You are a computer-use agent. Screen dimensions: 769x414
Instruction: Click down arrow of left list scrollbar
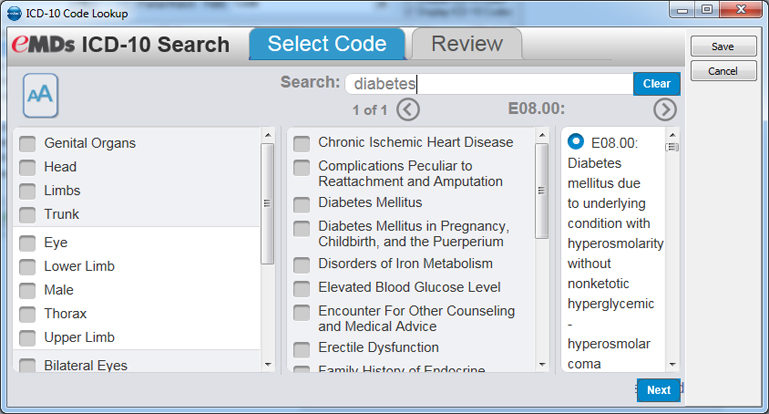click(x=268, y=364)
